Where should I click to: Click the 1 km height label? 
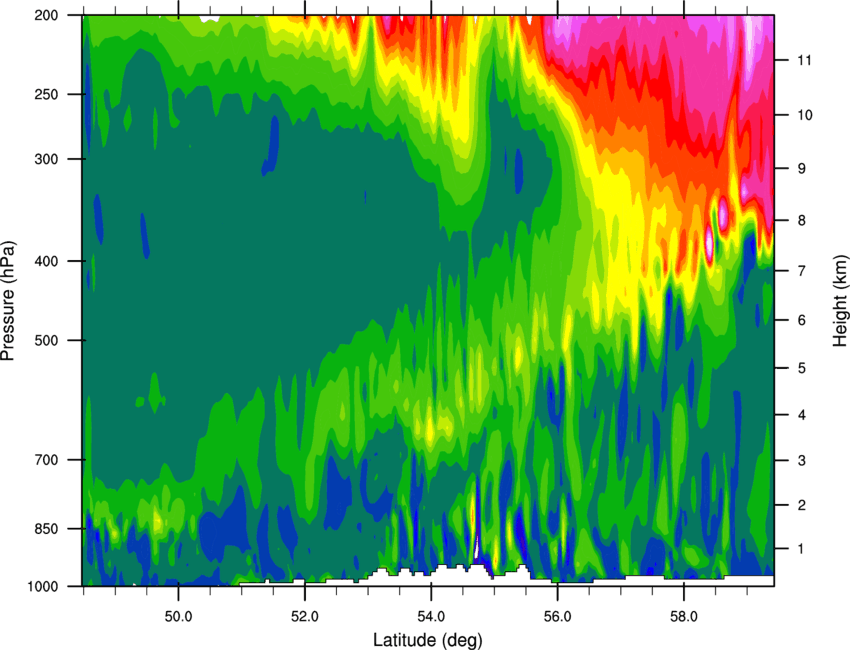[x=801, y=549]
